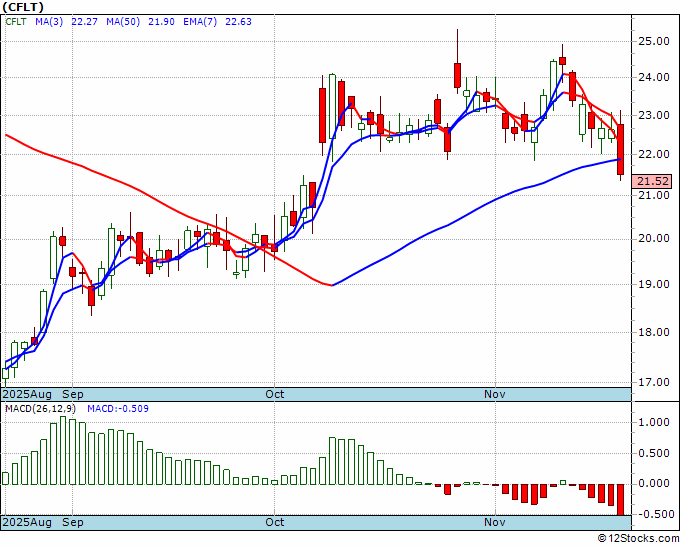Click Nov on price chart time axis
680x546 pixels.
(x=495, y=394)
